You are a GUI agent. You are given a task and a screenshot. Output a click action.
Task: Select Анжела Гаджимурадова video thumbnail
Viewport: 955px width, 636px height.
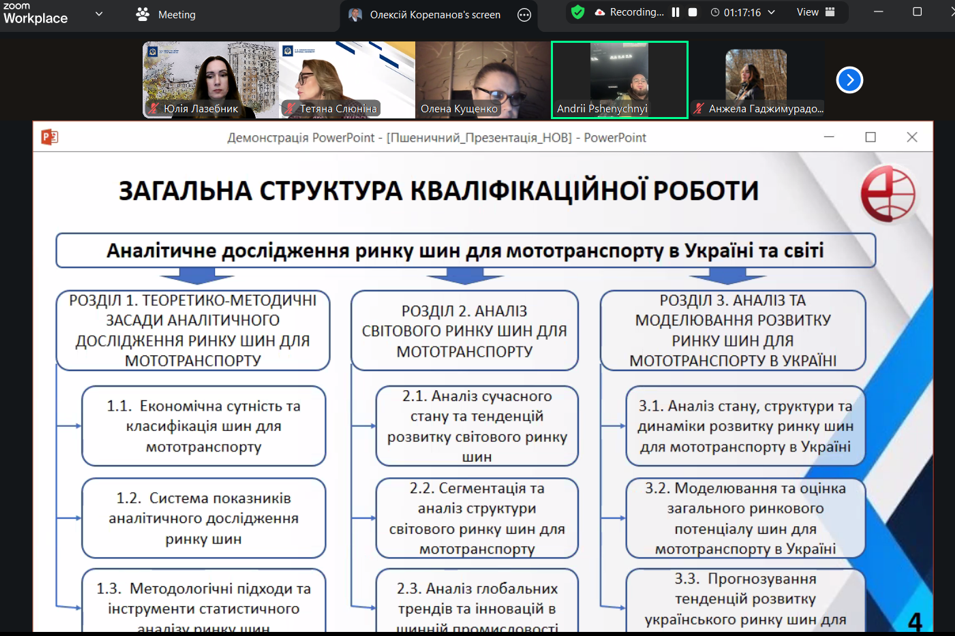pyautogui.click(x=756, y=80)
